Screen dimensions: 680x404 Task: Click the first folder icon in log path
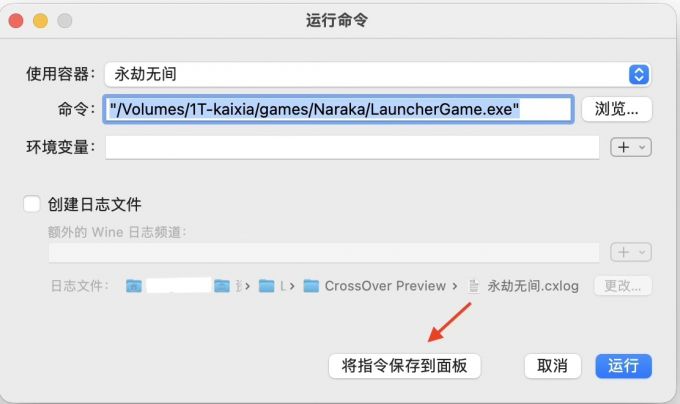(134, 286)
